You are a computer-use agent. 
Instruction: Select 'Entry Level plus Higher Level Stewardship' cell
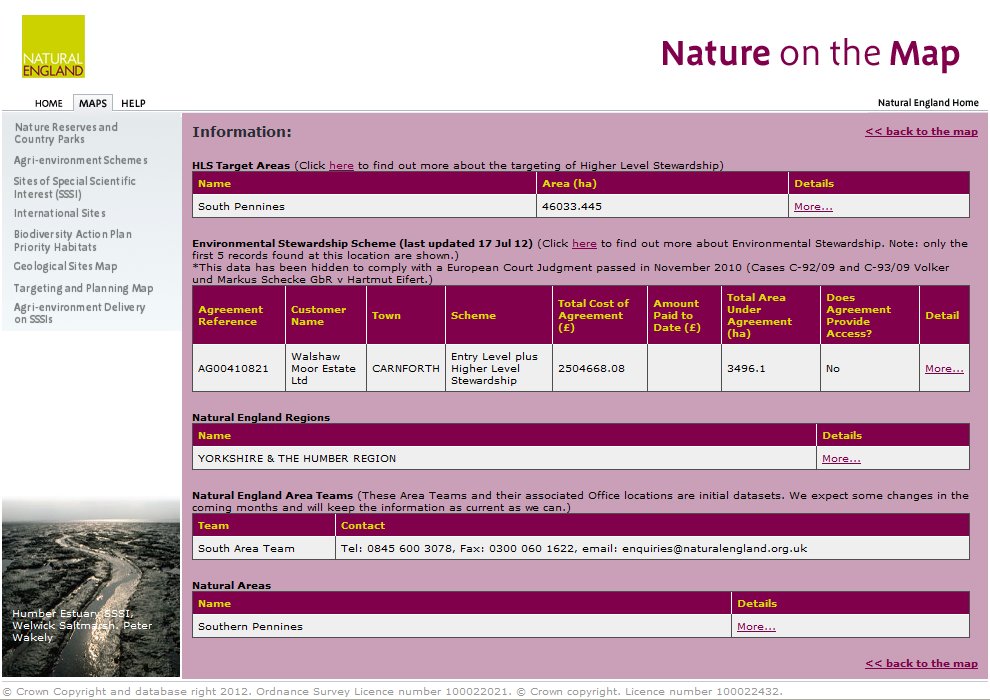click(x=499, y=368)
